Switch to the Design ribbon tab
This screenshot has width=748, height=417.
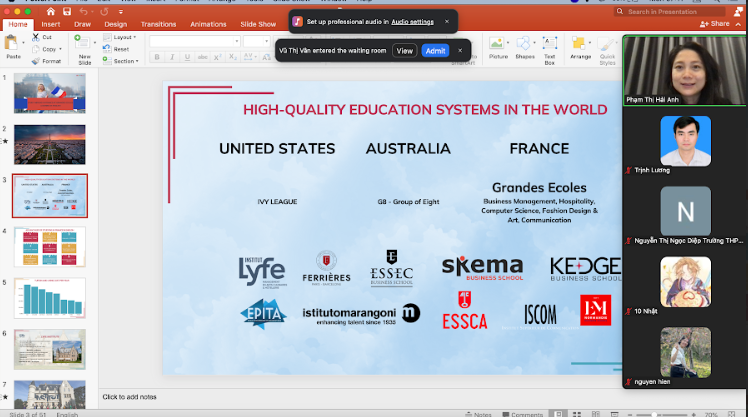pyautogui.click(x=115, y=23)
